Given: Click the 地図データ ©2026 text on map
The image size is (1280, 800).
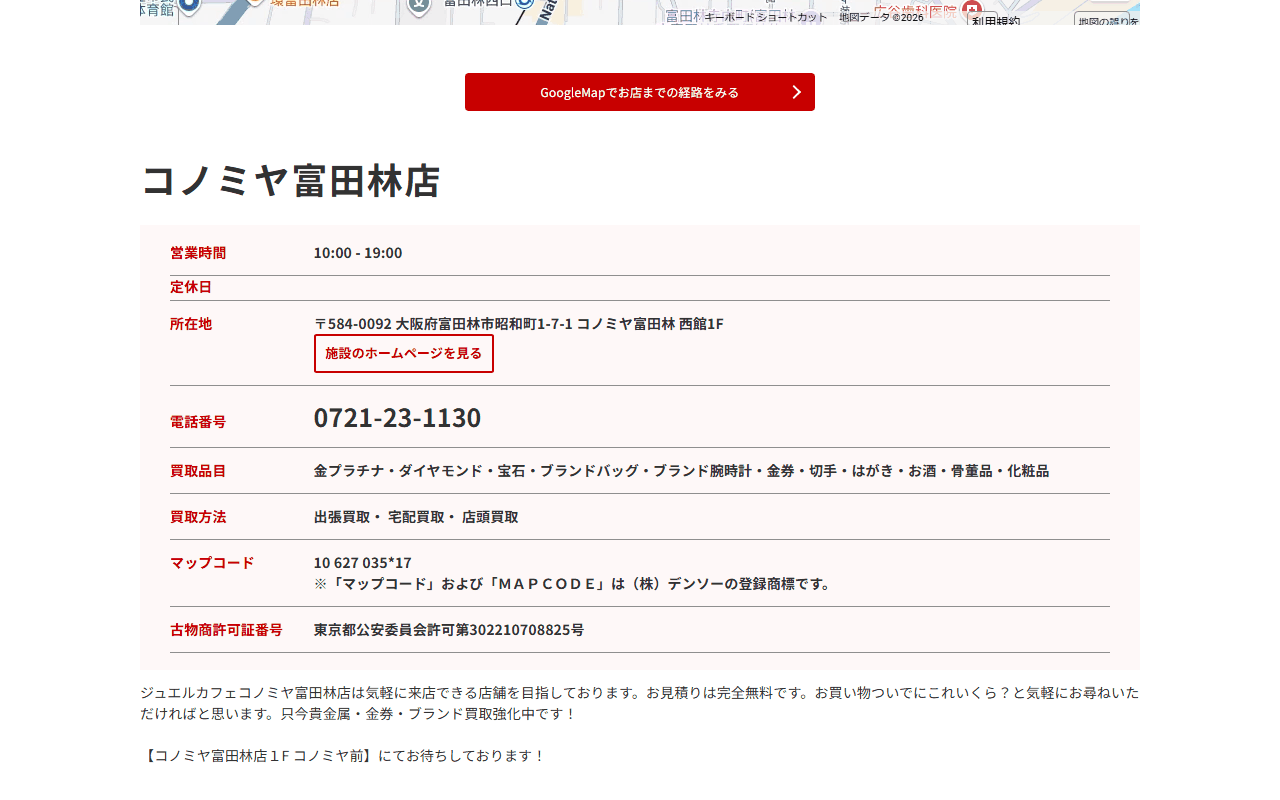Looking at the screenshot, I should [x=881, y=17].
